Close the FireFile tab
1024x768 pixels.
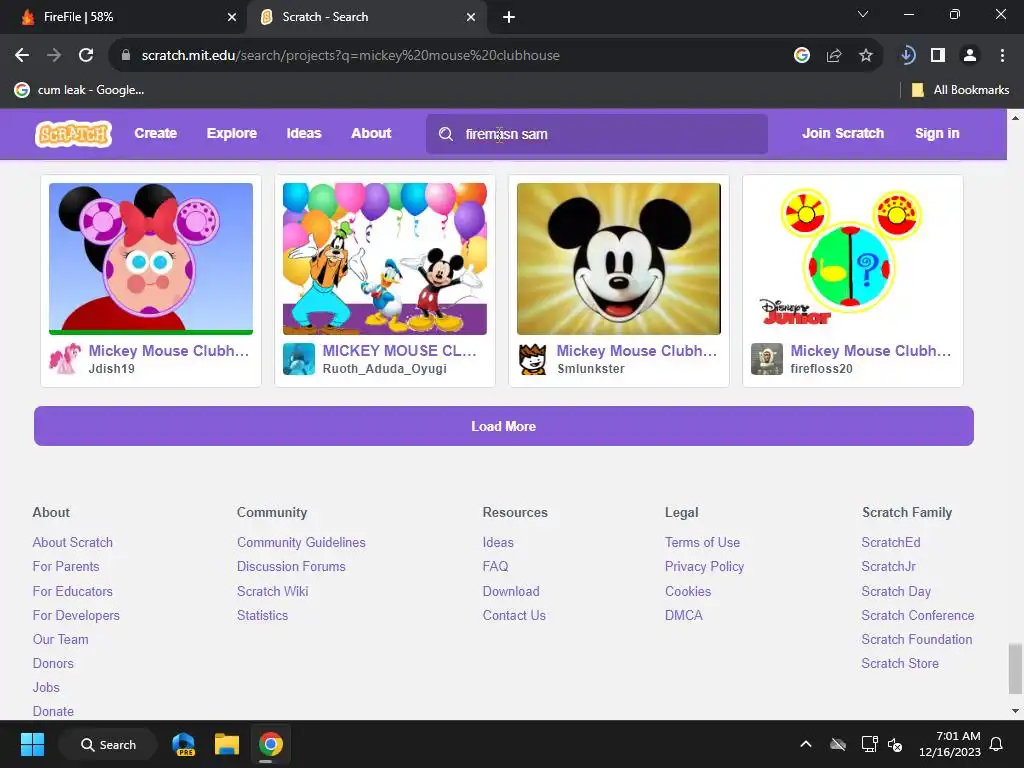[x=232, y=17]
